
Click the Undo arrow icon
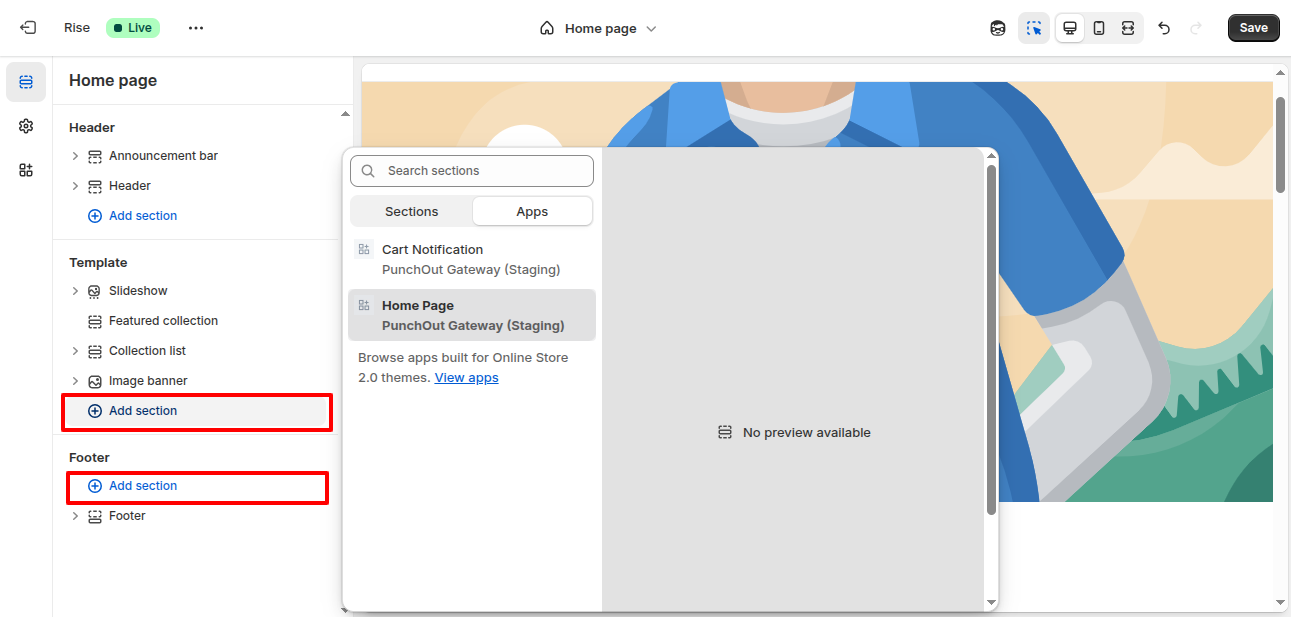1164,28
